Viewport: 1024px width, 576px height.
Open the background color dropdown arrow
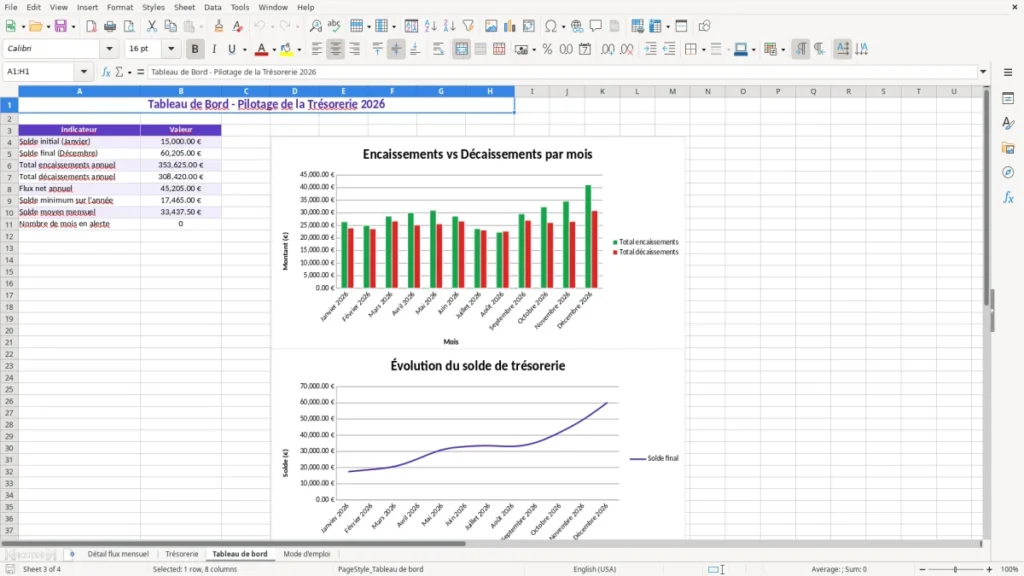[x=299, y=50]
